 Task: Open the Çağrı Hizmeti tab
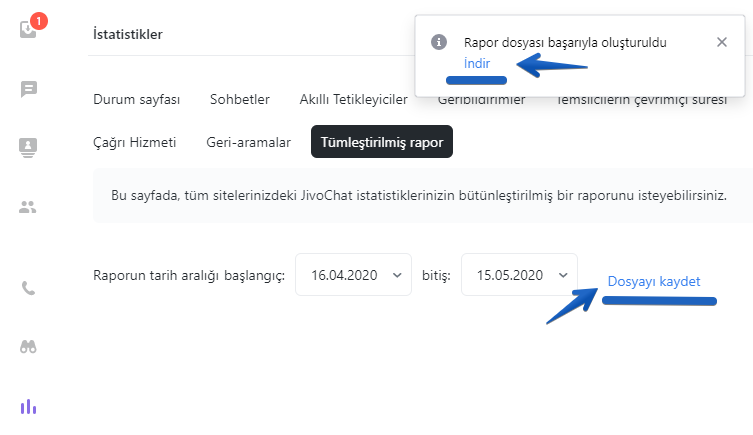134,143
